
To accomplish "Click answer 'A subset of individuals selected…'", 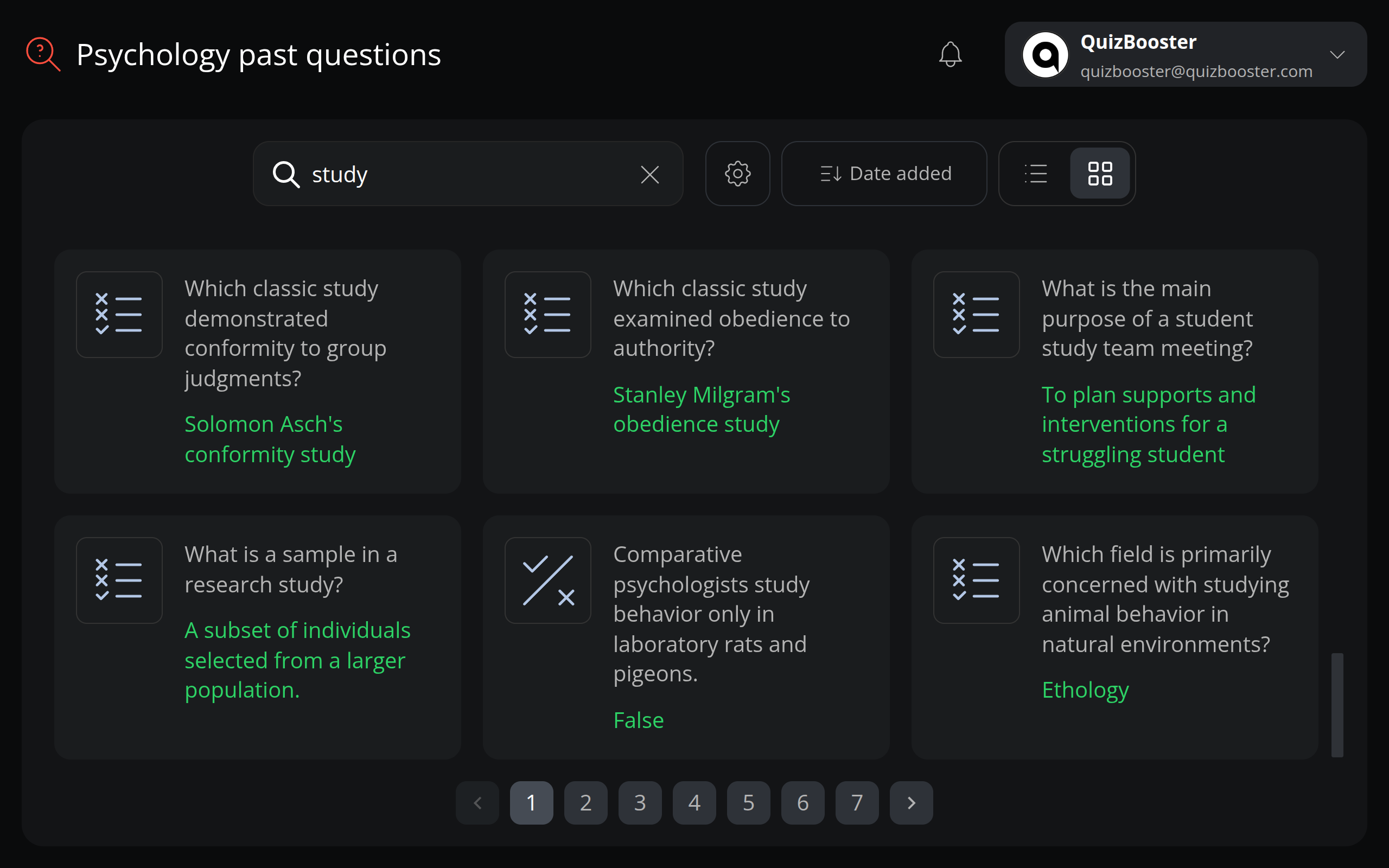I will 297,660.
